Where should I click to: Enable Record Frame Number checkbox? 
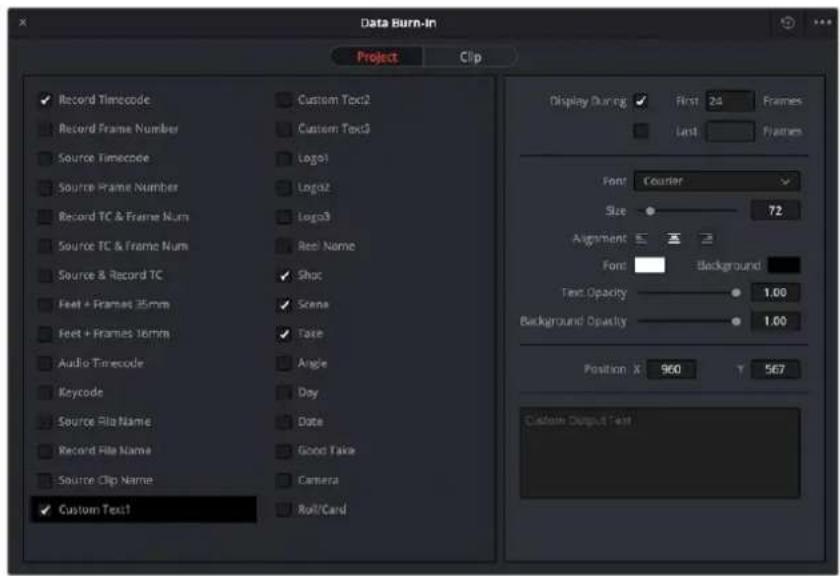tap(45, 129)
